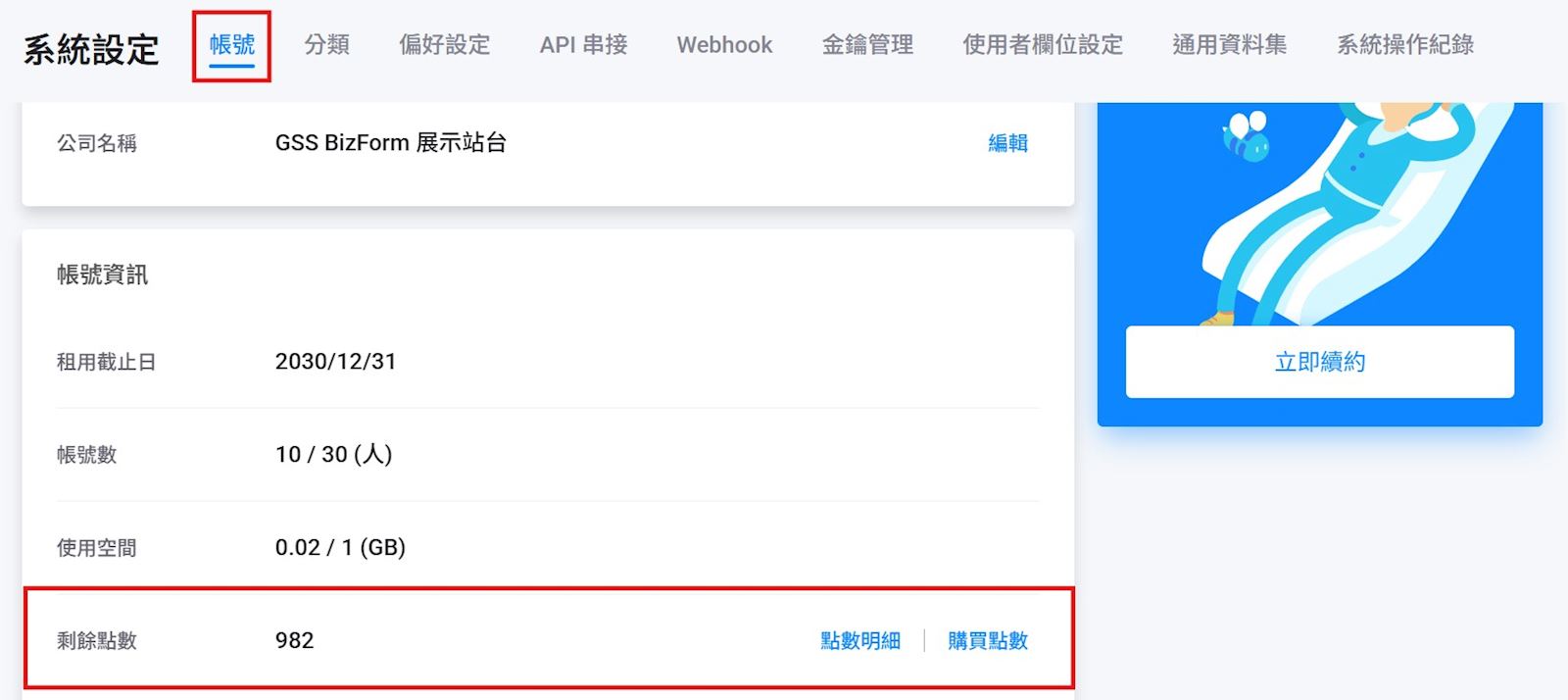1568x700 pixels.
Task: Open the Webhook tab
Action: [x=724, y=45]
